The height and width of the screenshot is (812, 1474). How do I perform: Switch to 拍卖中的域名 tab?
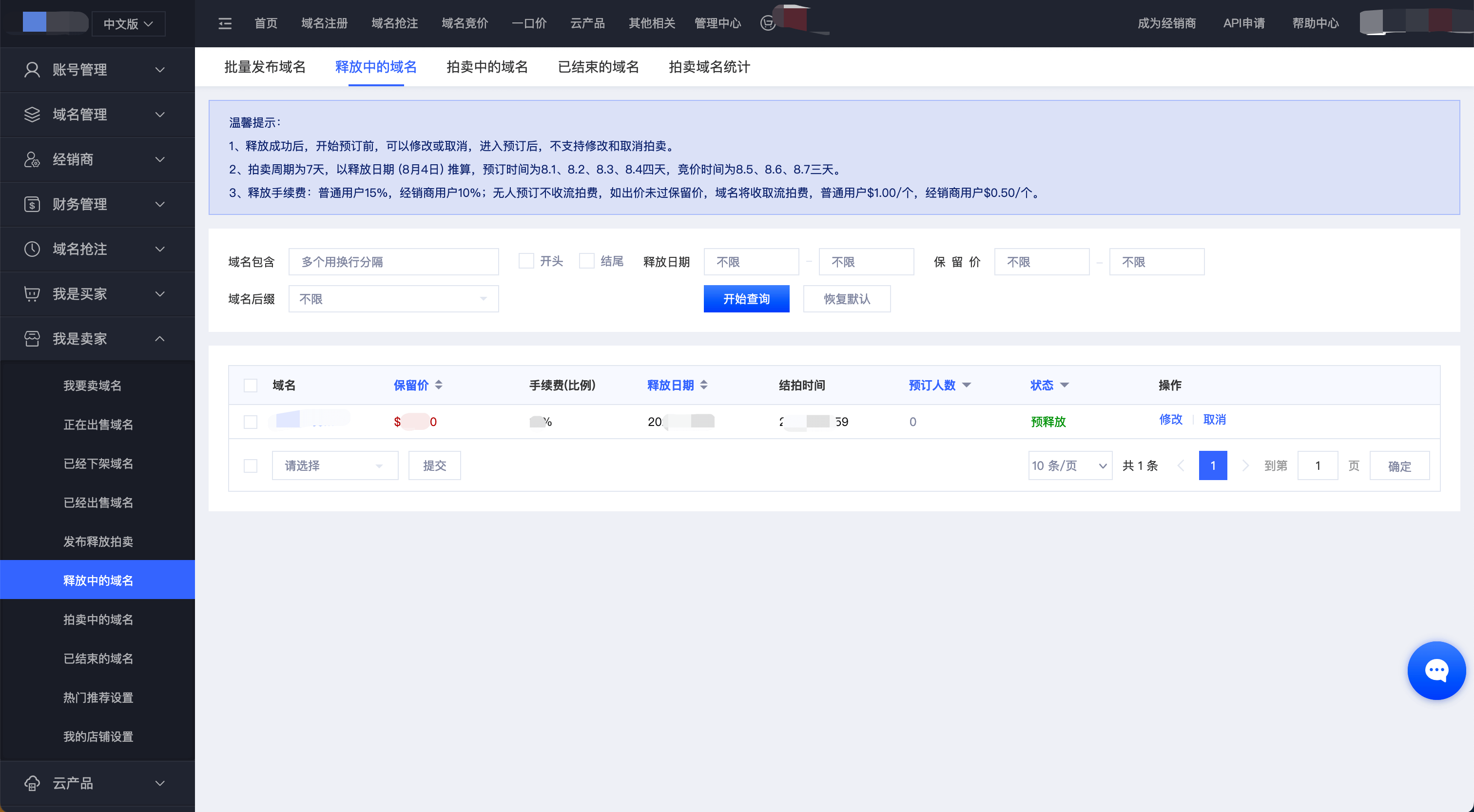[487, 67]
